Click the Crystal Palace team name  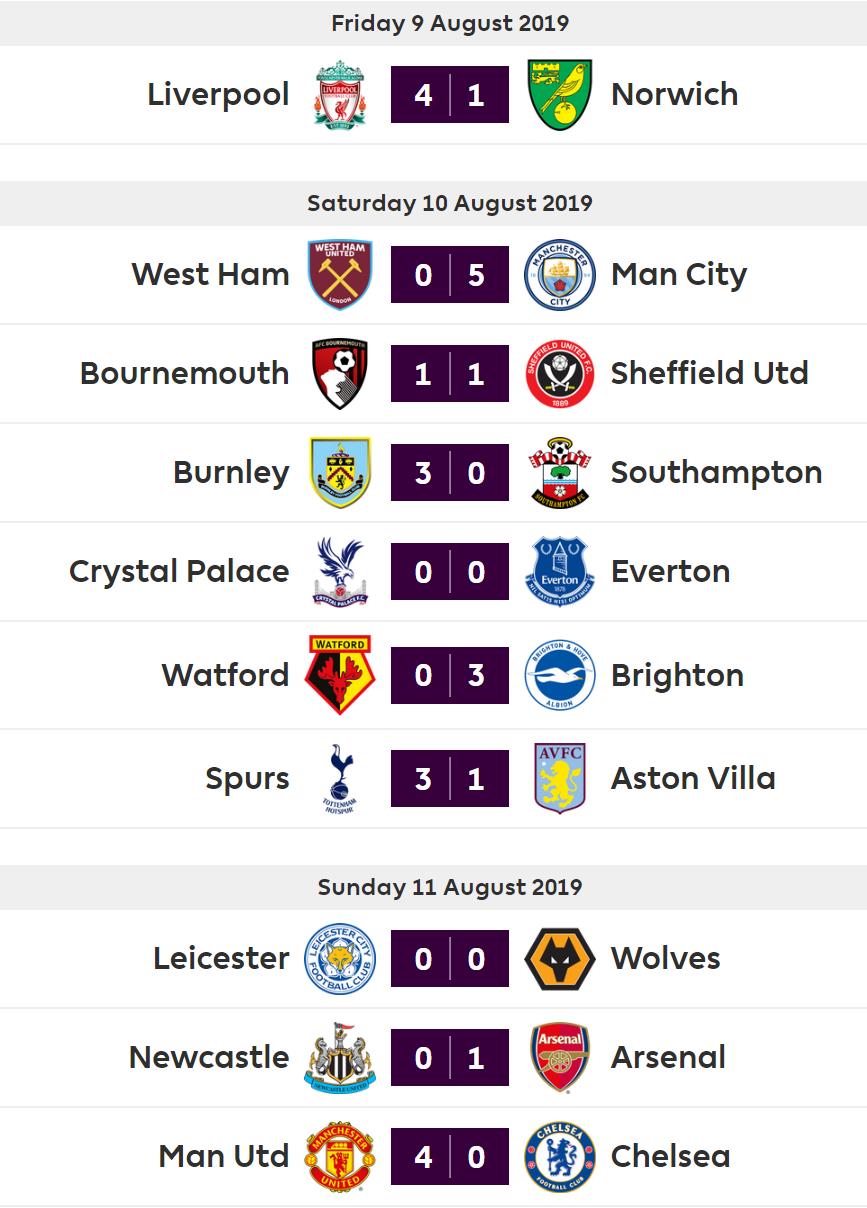(179, 571)
